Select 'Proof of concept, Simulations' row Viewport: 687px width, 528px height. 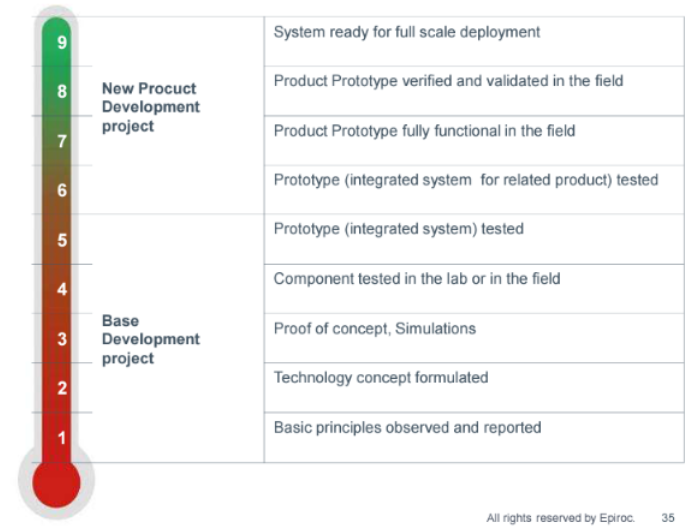[474, 338]
